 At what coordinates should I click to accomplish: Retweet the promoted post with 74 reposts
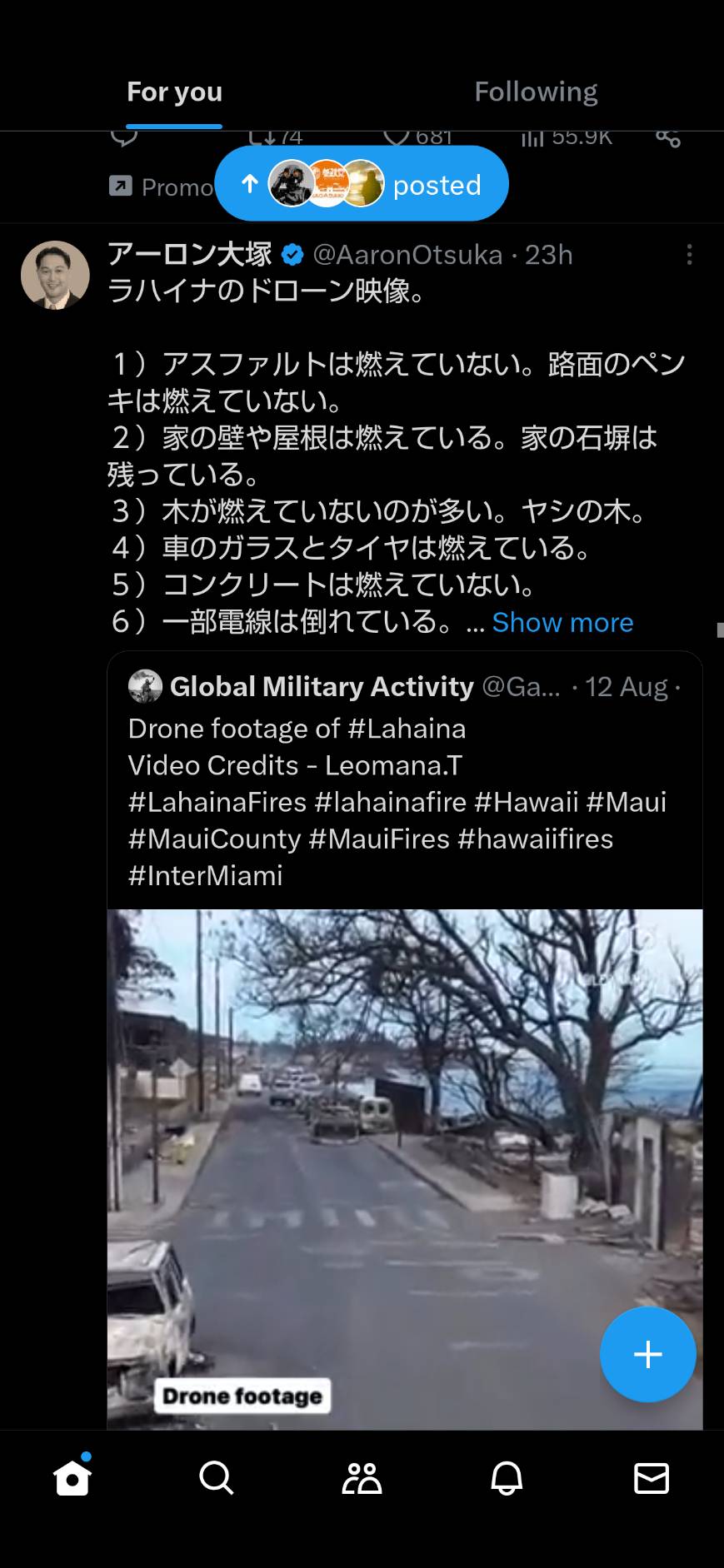[x=276, y=137]
